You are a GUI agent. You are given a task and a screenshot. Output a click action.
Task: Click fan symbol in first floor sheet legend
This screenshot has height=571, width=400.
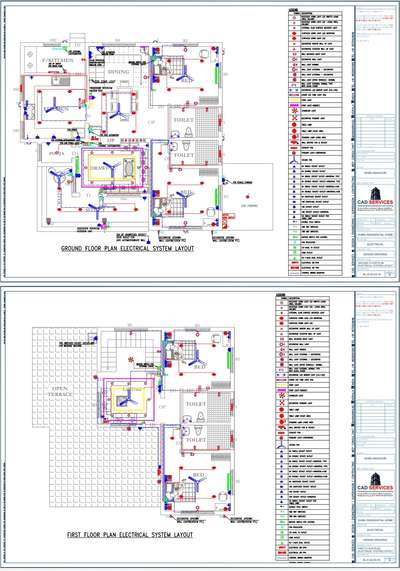(281, 445)
